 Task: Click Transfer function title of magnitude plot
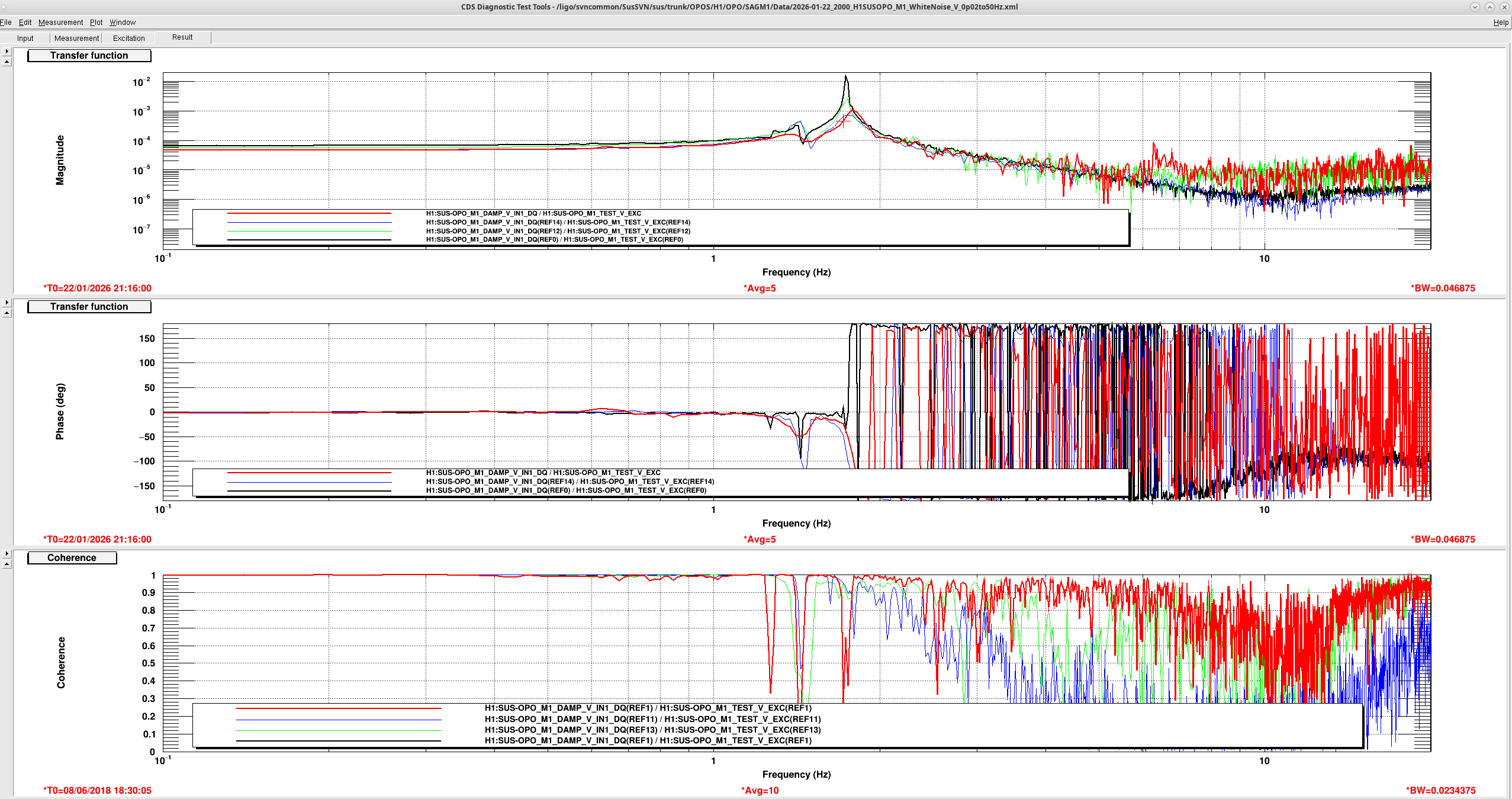click(89, 56)
